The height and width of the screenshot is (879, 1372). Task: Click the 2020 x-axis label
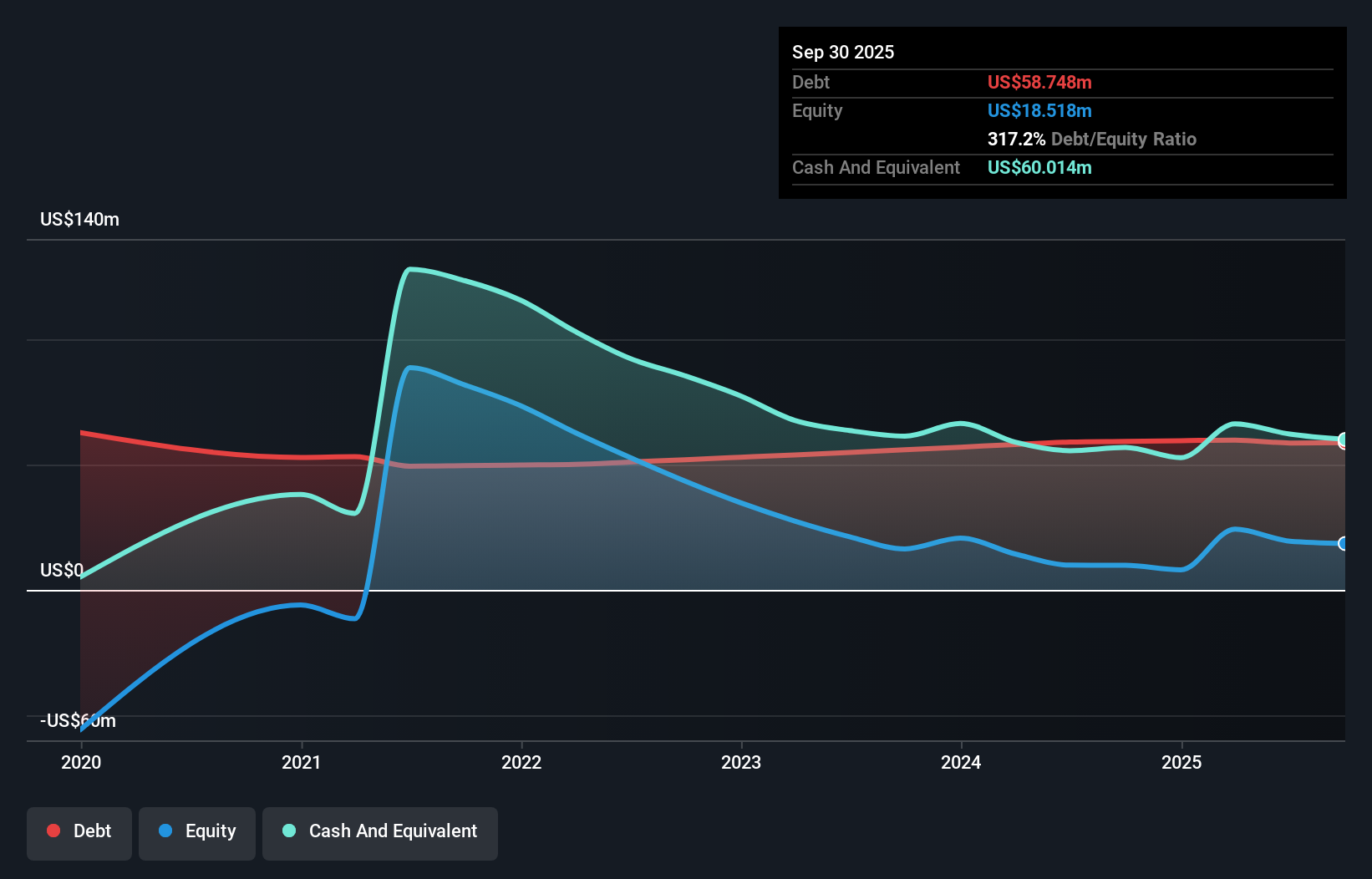click(x=81, y=762)
